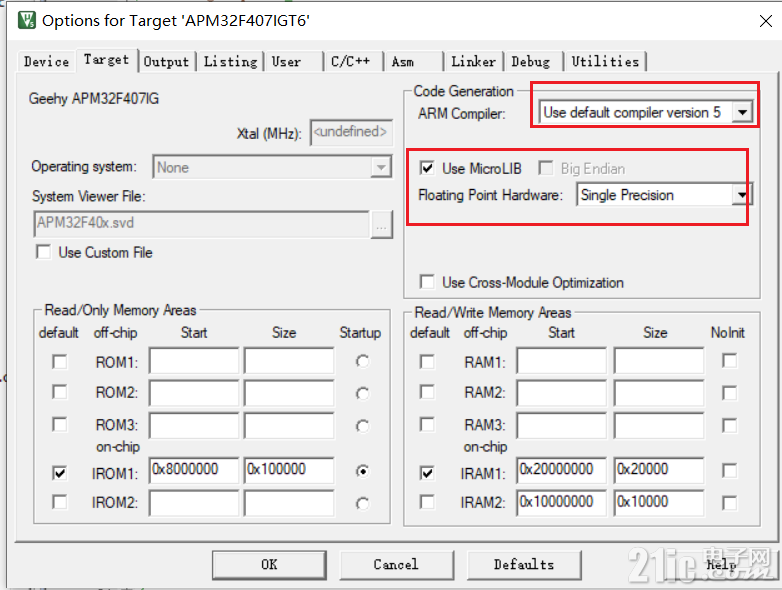Select the ROM1 Startup radio button
This screenshot has height=590, width=782.
click(x=363, y=361)
